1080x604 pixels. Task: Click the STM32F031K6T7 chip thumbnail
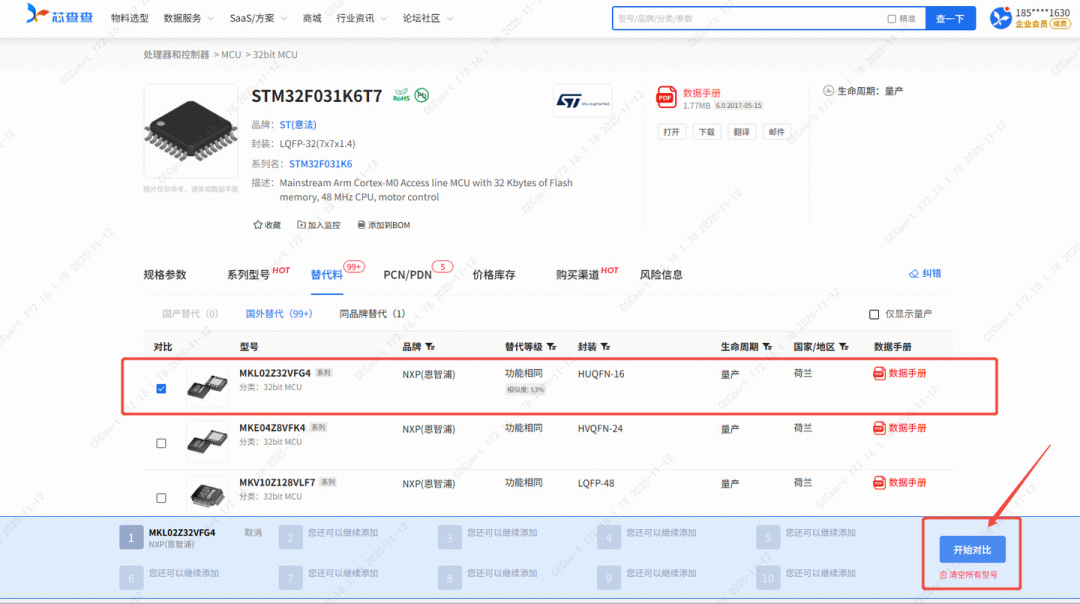(x=191, y=131)
